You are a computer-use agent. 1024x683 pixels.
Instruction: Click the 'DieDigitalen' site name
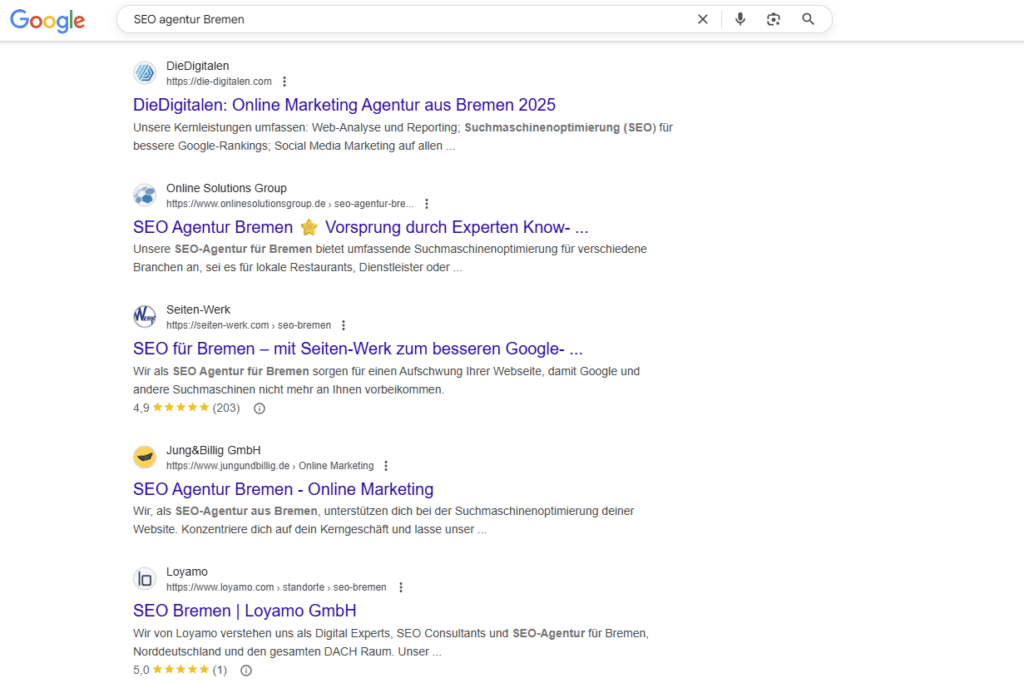click(x=197, y=66)
